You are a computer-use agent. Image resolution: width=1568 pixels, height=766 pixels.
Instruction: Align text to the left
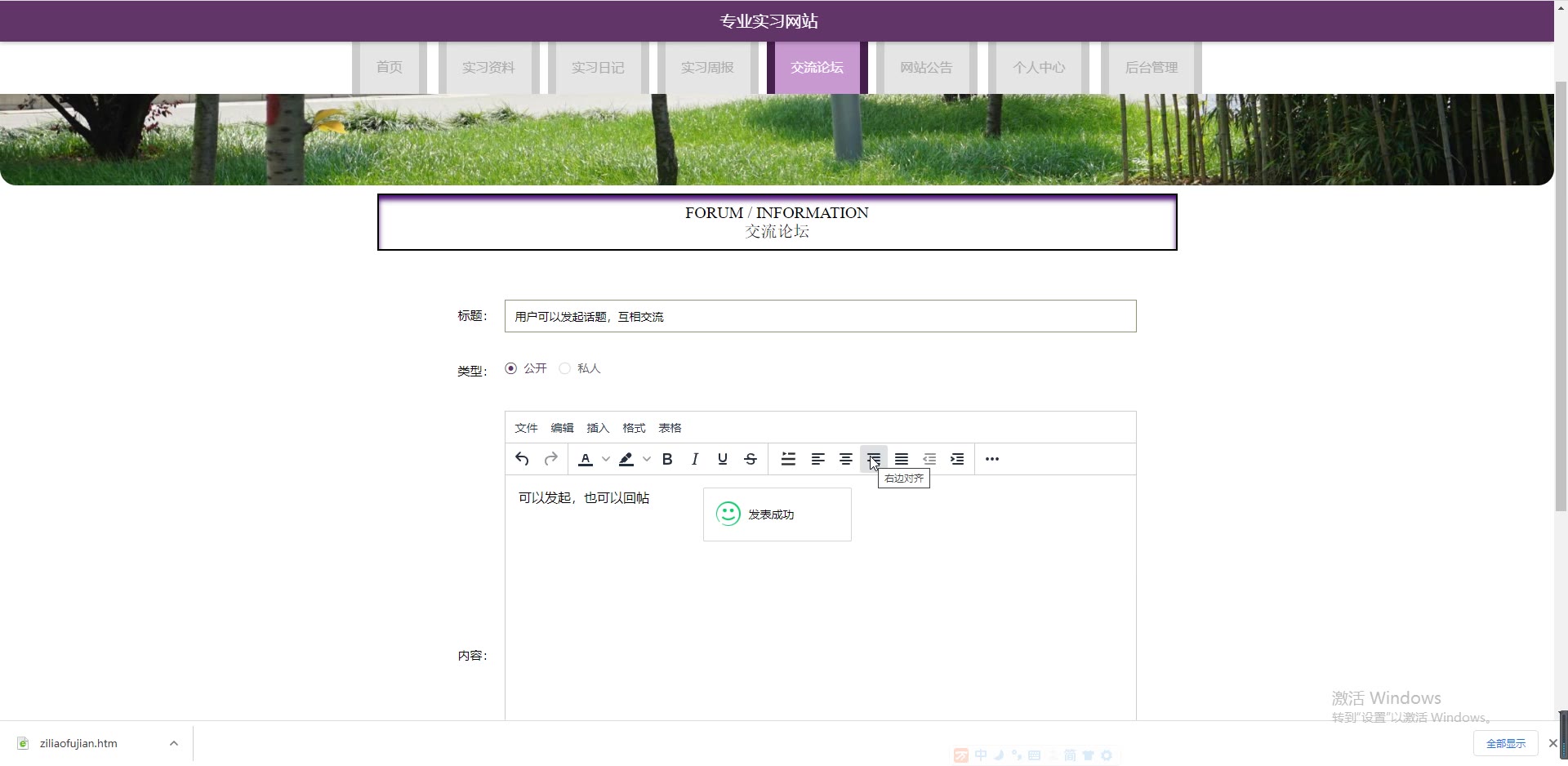coord(817,459)
